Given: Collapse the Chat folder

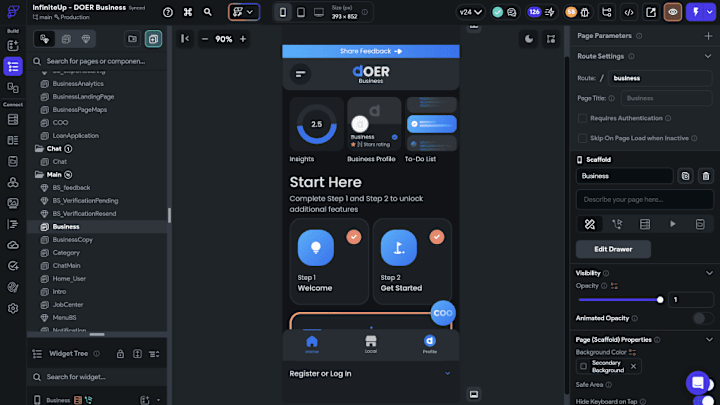Looking at the screenshot, I should click(x=39, y=149).
